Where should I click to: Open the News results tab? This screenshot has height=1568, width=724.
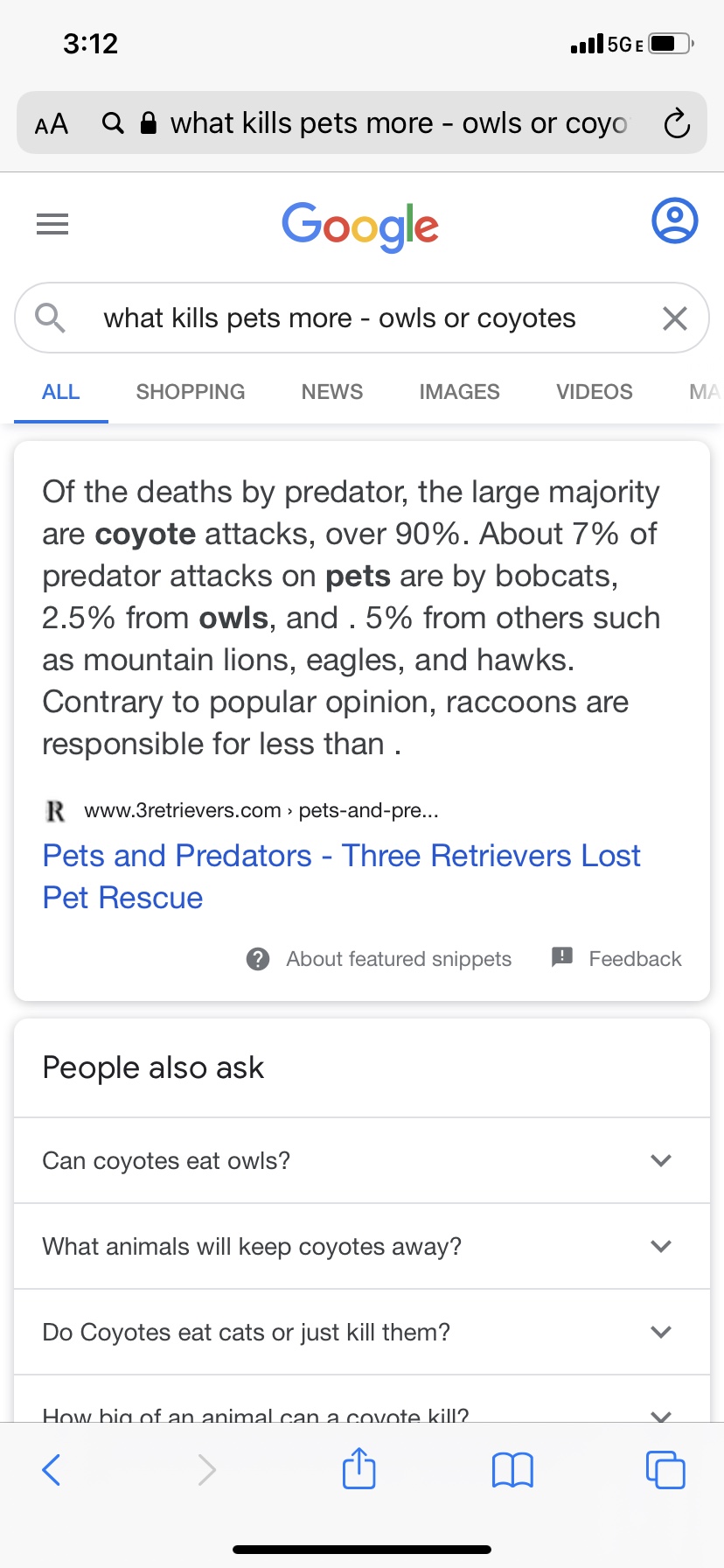click(x=332, y=392)
